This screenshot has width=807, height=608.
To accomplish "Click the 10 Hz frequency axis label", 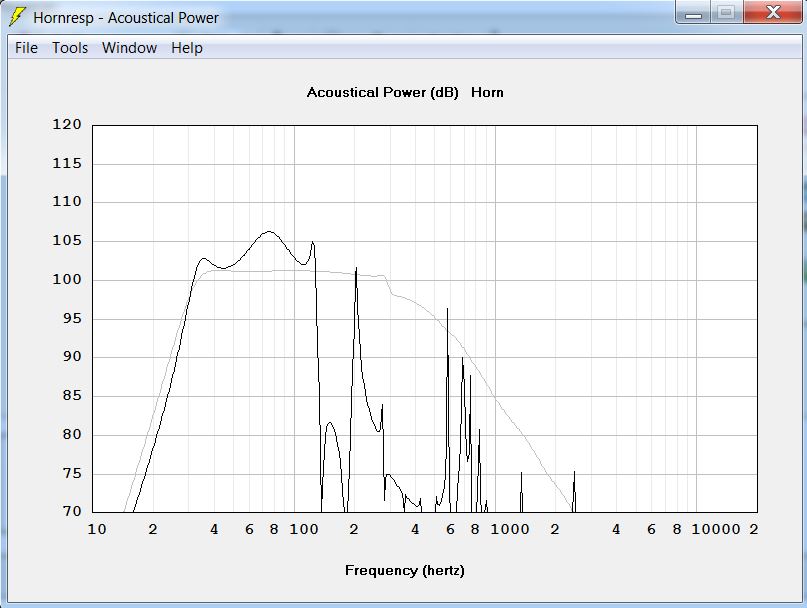I will click(97, 529).
